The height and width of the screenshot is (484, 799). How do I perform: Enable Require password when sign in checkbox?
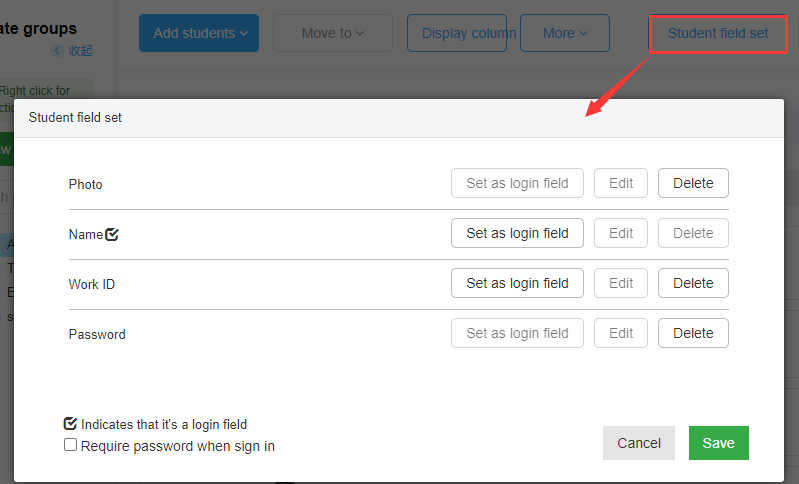(70, 445)
